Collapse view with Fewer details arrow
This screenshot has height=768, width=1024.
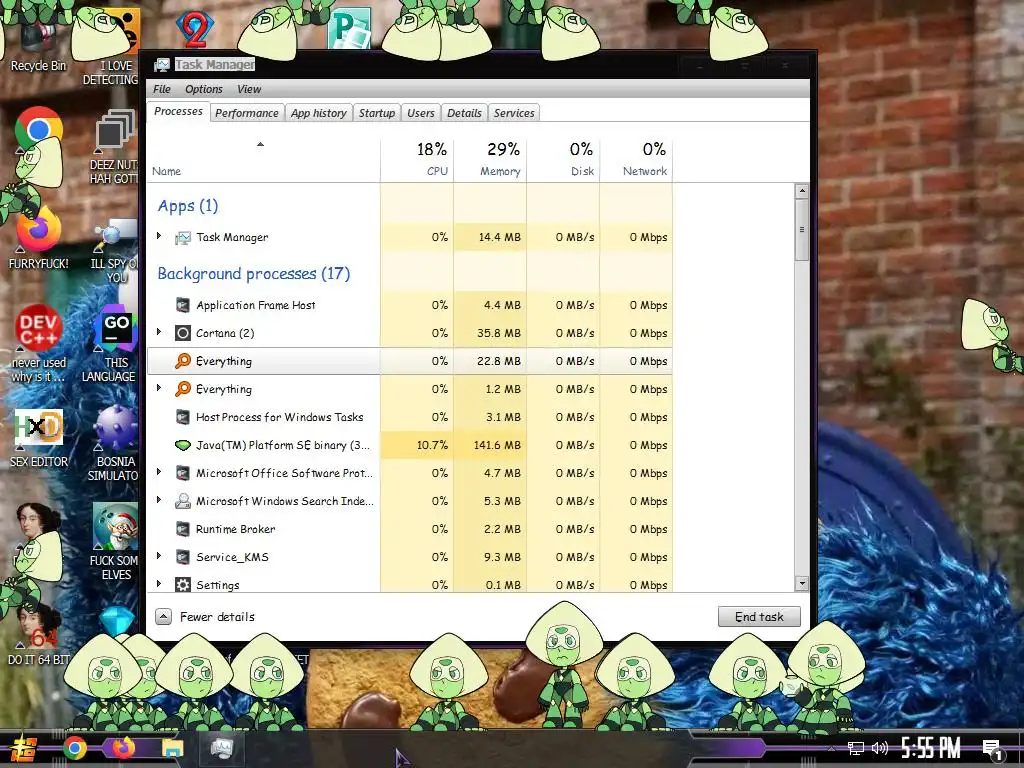pyautogui.click(x=164, y=616)
